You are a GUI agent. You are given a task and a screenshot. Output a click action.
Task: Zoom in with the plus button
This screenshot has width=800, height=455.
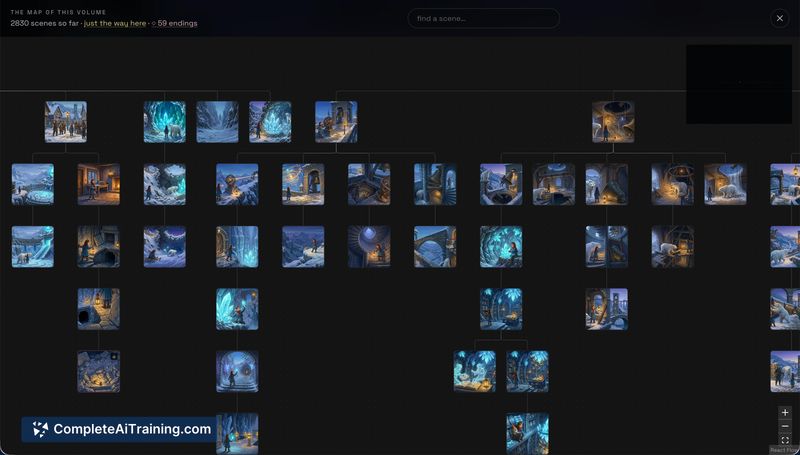coord(785,413)
